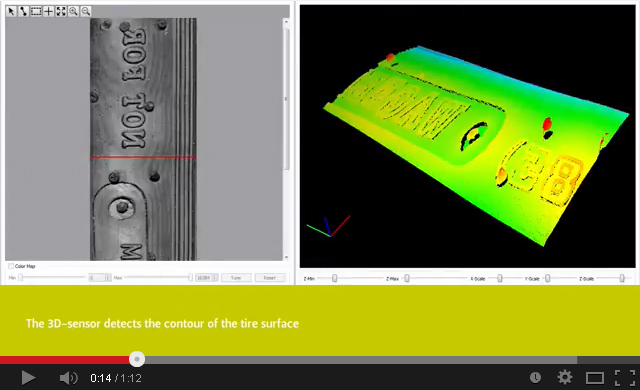Select the arrow pointer tool
Image resolution: width=640 pixels, height=390 pixels.
pos(11,11)
